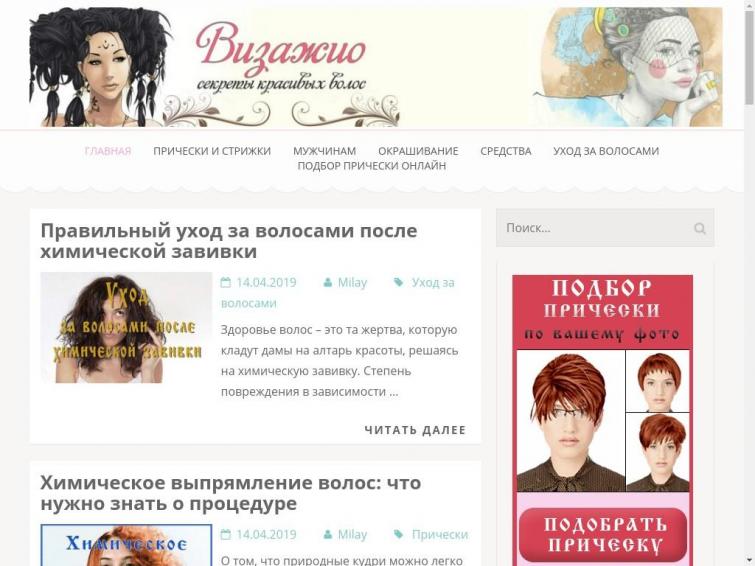Open author Milay of first post
755x566 pixels.
352,282
